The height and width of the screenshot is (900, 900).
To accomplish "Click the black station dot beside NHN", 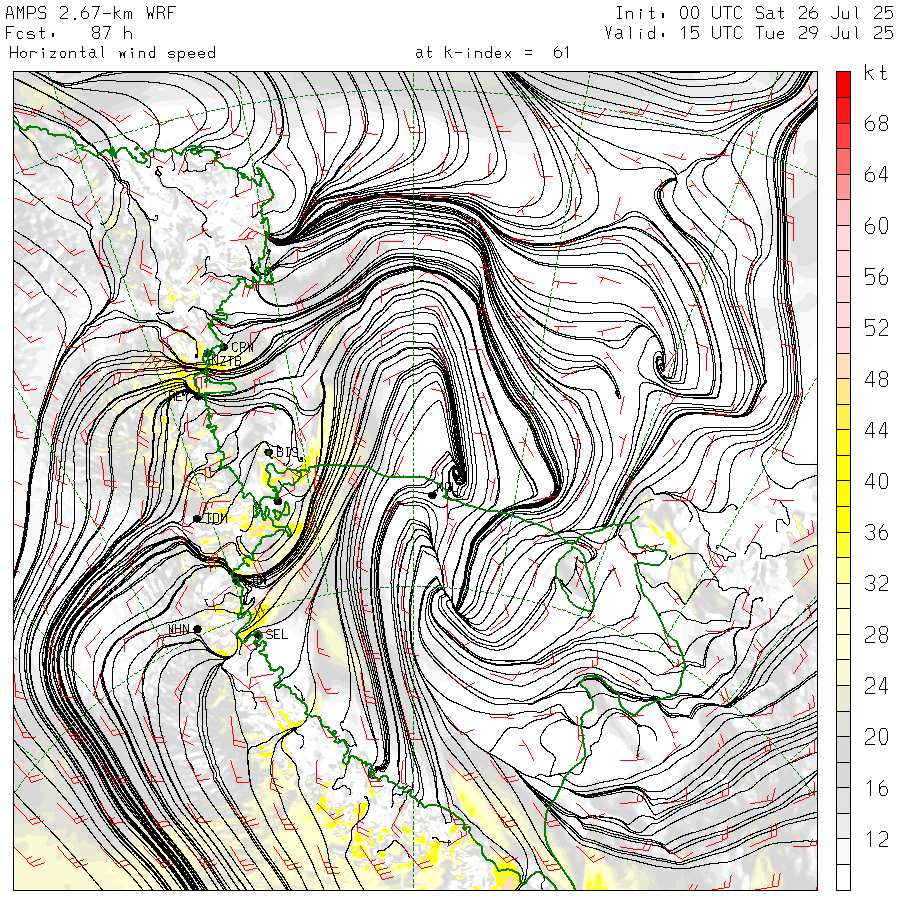I will click(x=197, y=630).
